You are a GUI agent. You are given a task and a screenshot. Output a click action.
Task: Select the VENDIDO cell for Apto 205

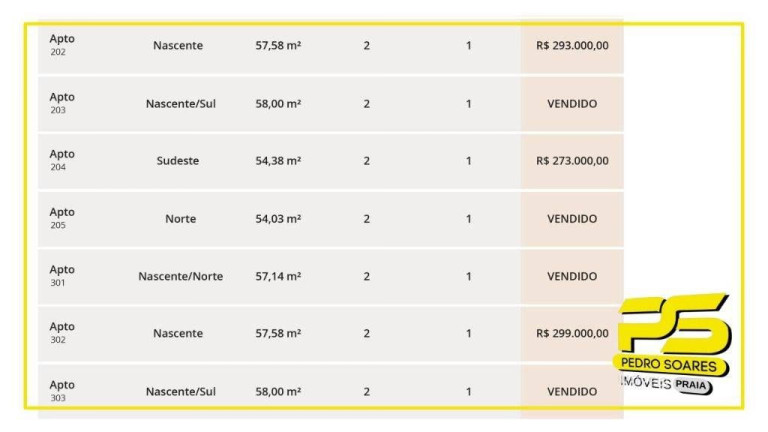click(572, 219)
